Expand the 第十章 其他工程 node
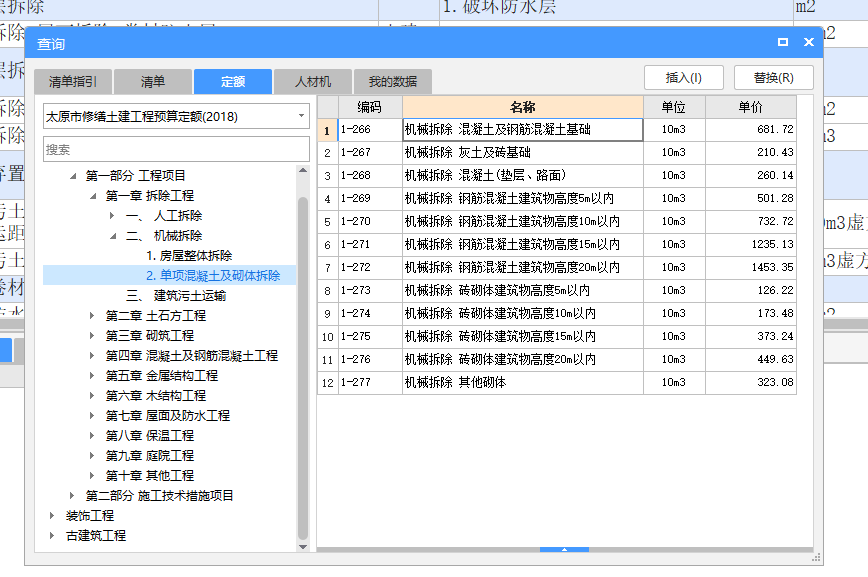The height and width of the screenshot is (577, 868). tap(92, 476)
